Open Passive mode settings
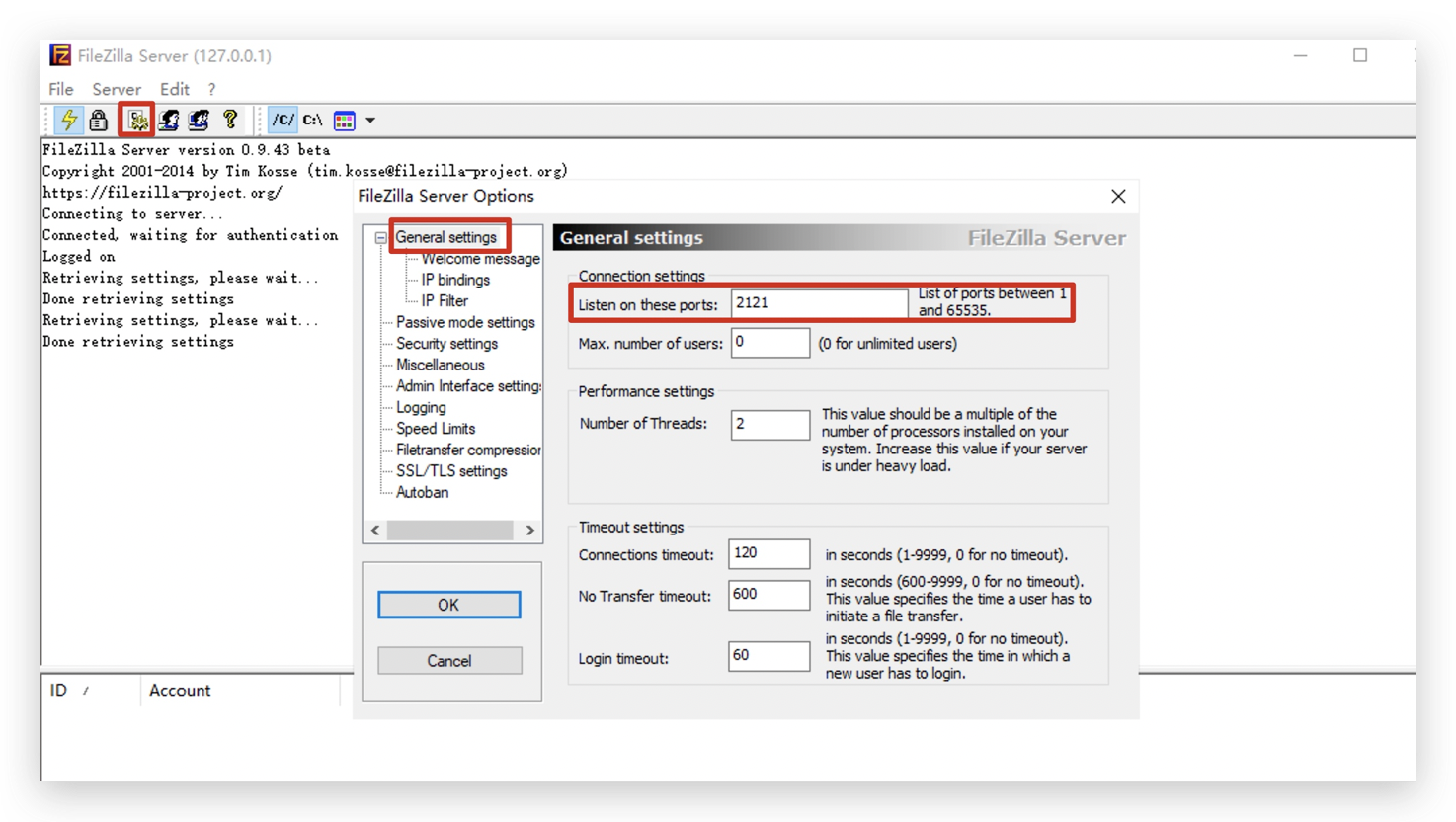 pos(464,322)
